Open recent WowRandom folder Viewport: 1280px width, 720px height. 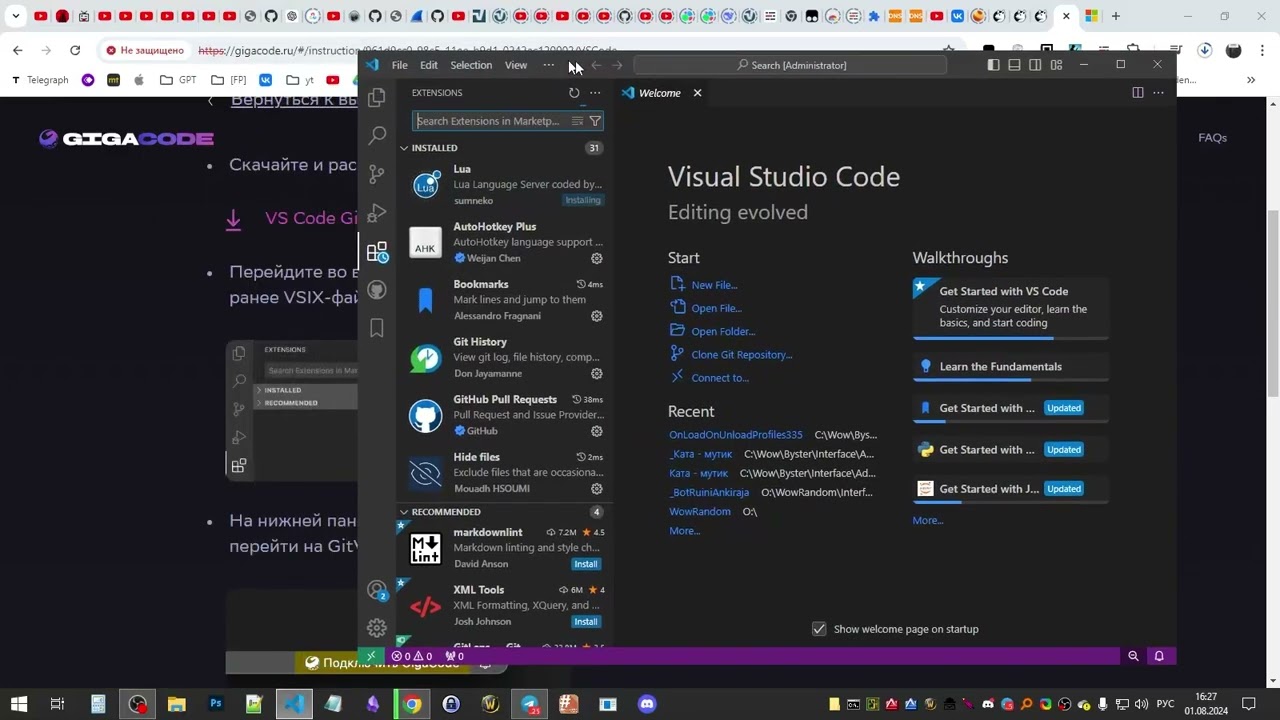pos(700,511)
